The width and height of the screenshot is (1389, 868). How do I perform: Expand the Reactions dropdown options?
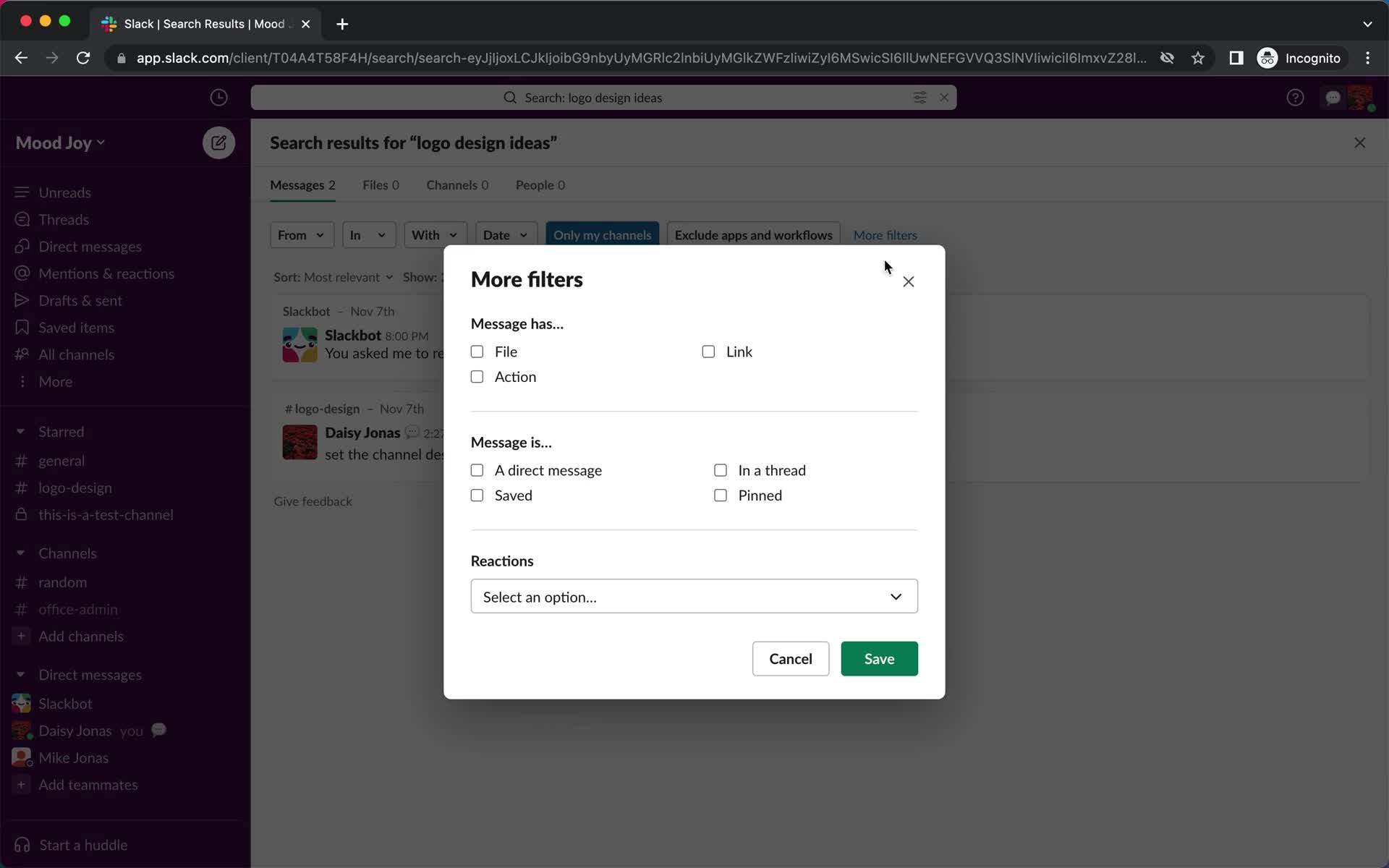(694, 596)
